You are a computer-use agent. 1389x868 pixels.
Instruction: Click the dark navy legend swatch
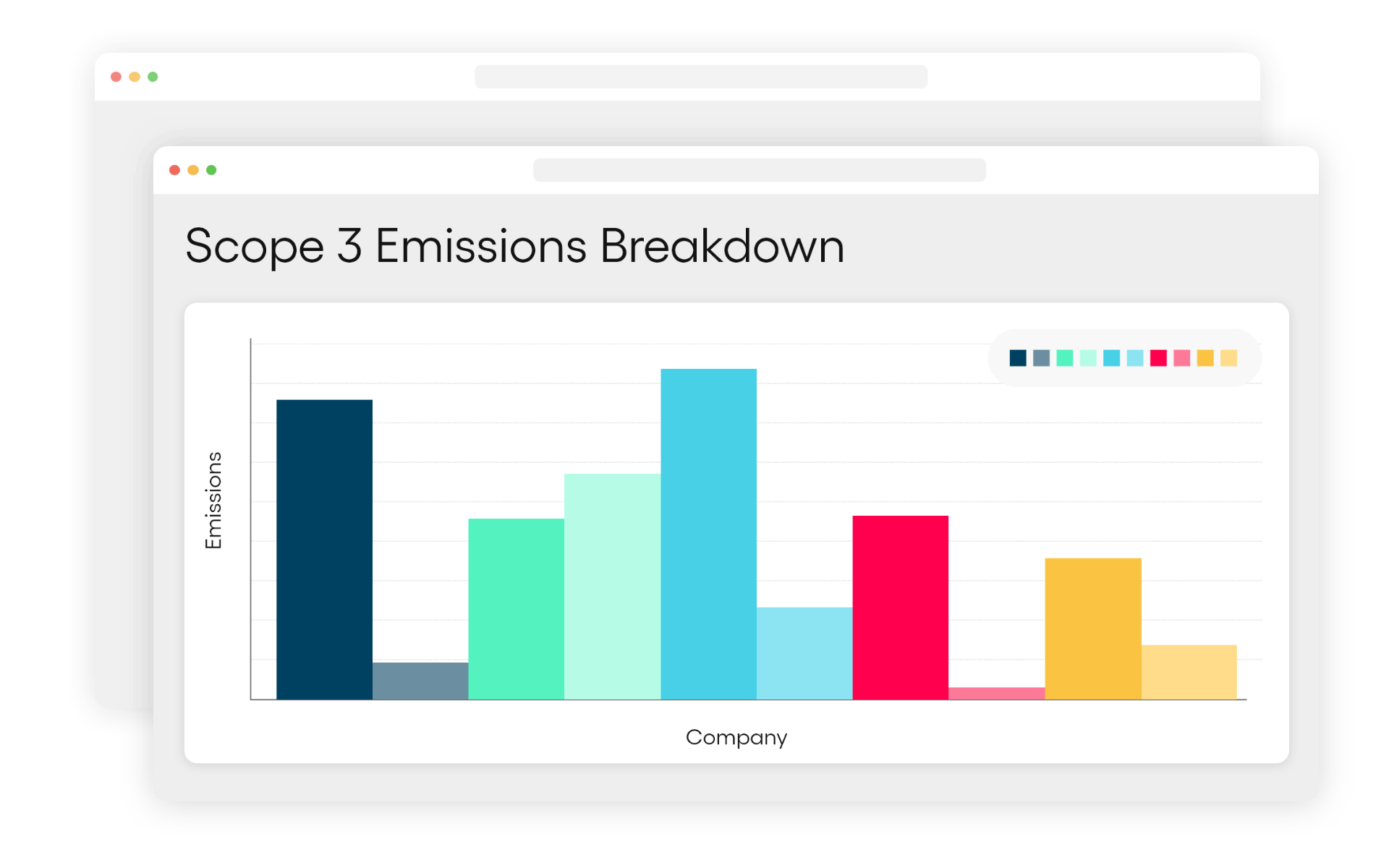coord(1017,358)
